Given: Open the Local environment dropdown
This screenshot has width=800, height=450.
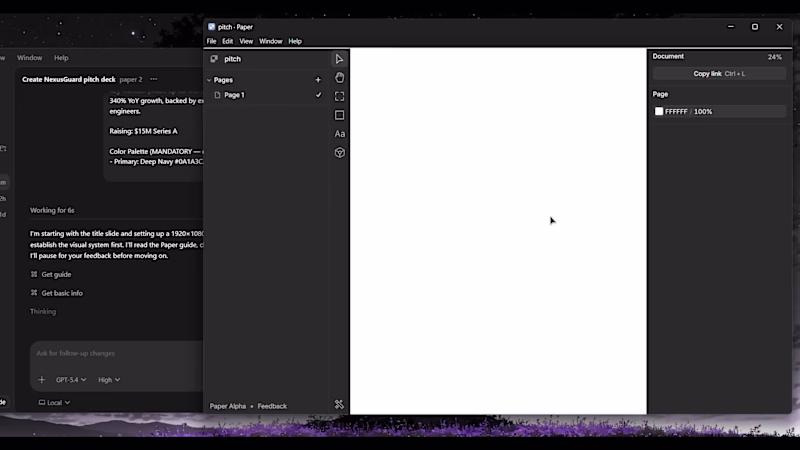Looking at the screenshot, I should pos(54,403).
